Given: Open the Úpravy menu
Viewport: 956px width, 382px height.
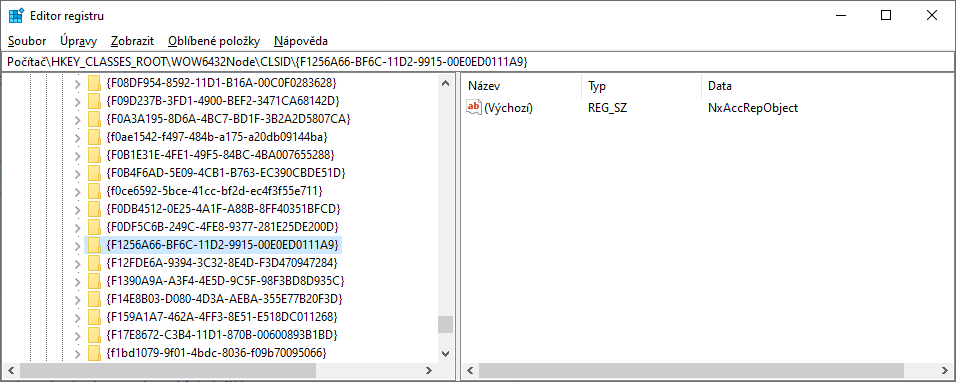Looking at the screenshot, I should tap(79, 41).
